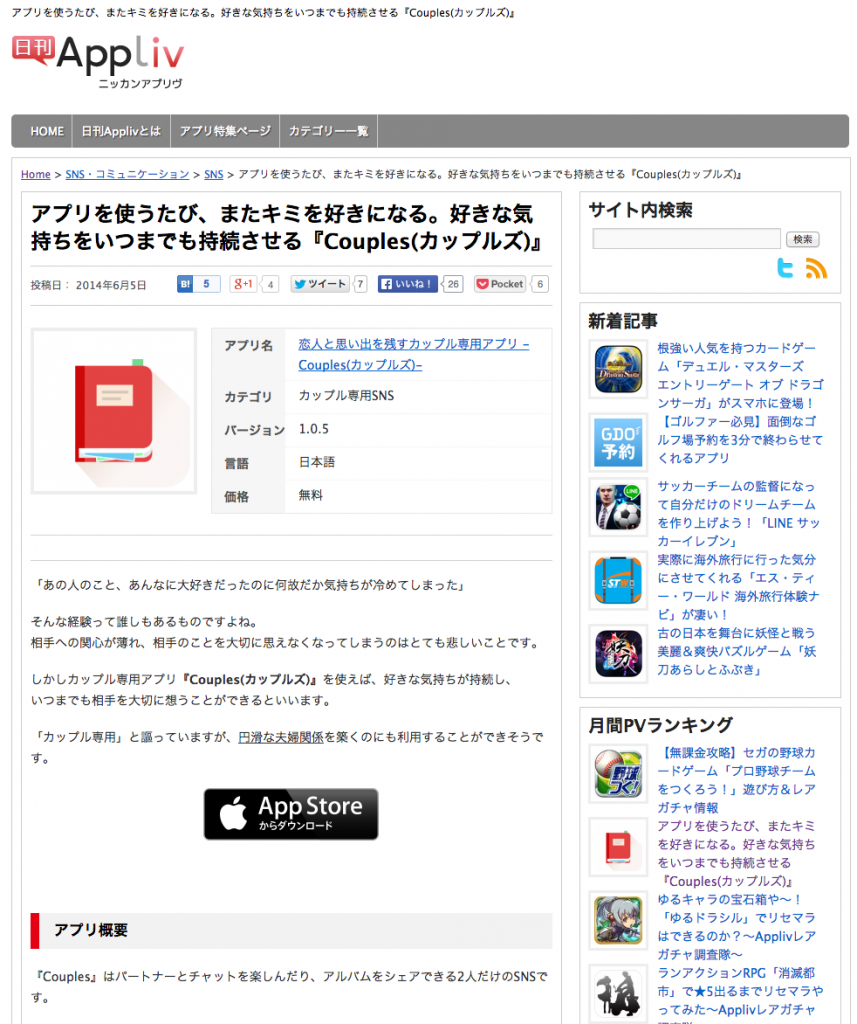
Task: Click the price value 無料
Action: (311, 496)
